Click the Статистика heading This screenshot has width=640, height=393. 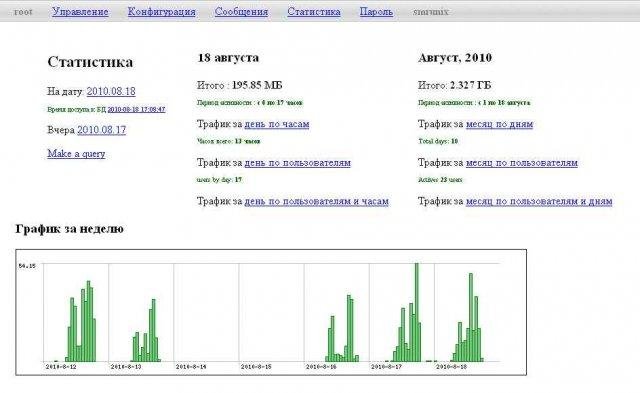90,62
